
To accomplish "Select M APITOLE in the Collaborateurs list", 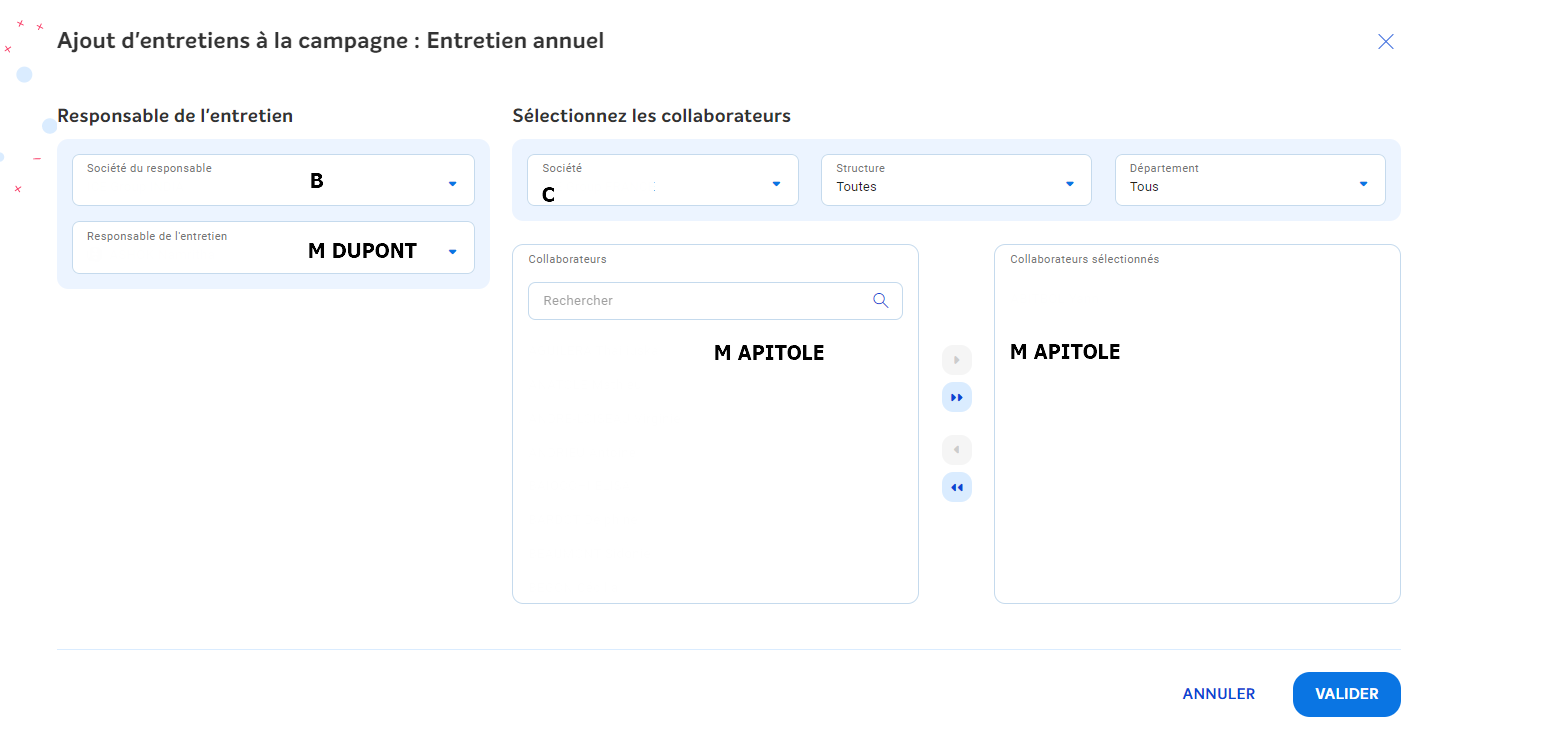I will click(768, 353).
